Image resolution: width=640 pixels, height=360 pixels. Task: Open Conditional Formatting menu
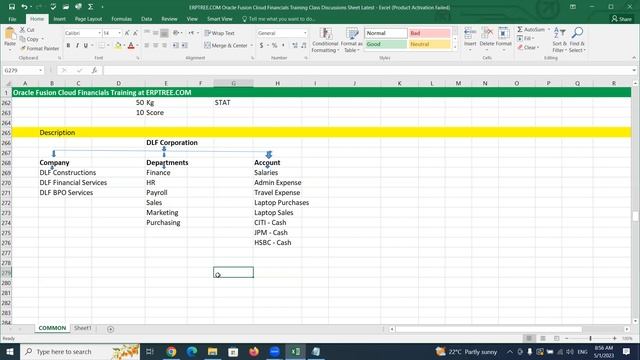point(325,40)
